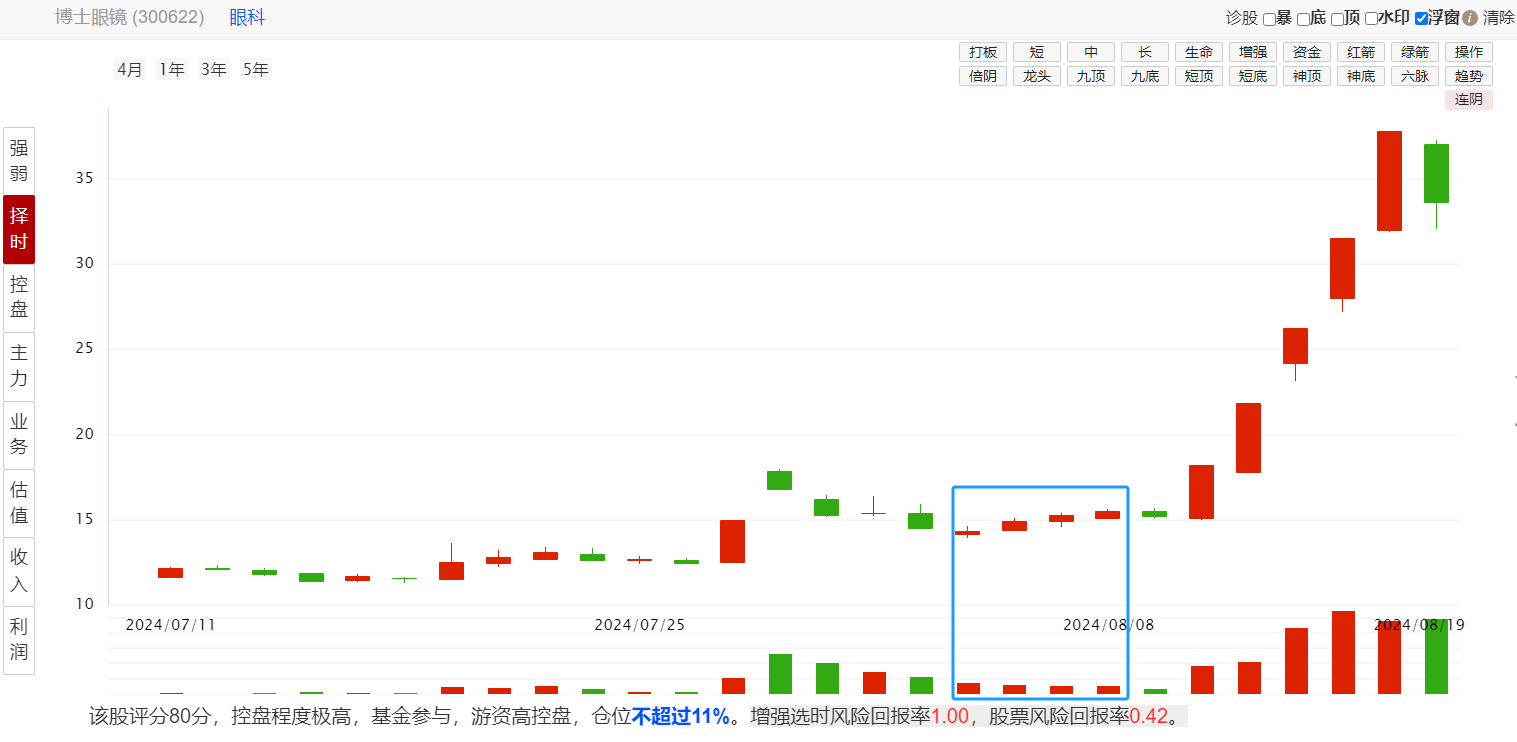The width and height of the screenshot is (1517, 742).
Task: Enable the 水印 watermark checkbox
Action: point(1371,19)
